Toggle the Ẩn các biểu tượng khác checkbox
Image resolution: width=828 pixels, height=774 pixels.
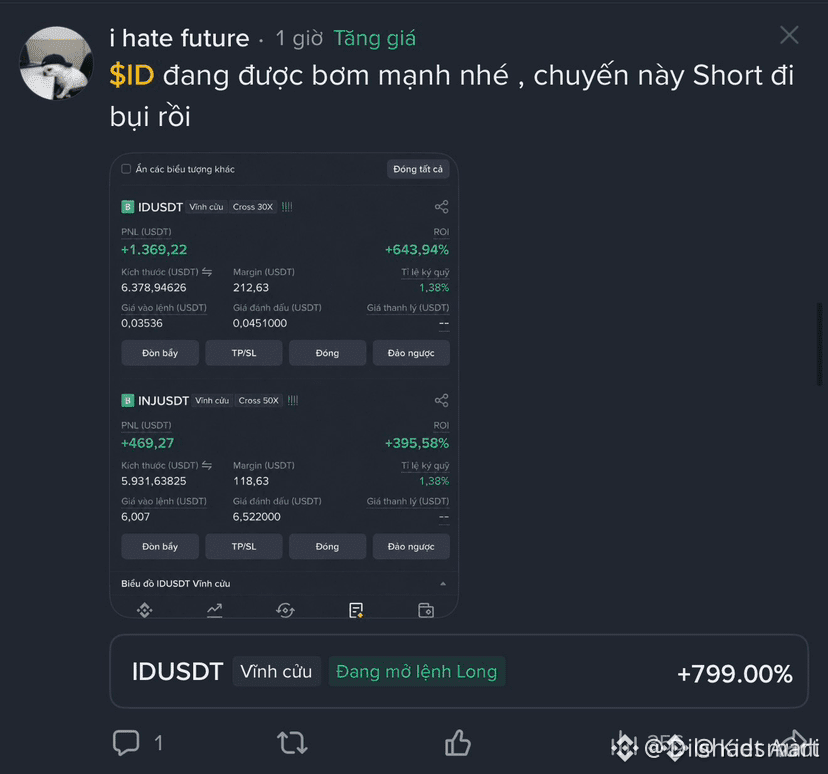coord(126,169)
